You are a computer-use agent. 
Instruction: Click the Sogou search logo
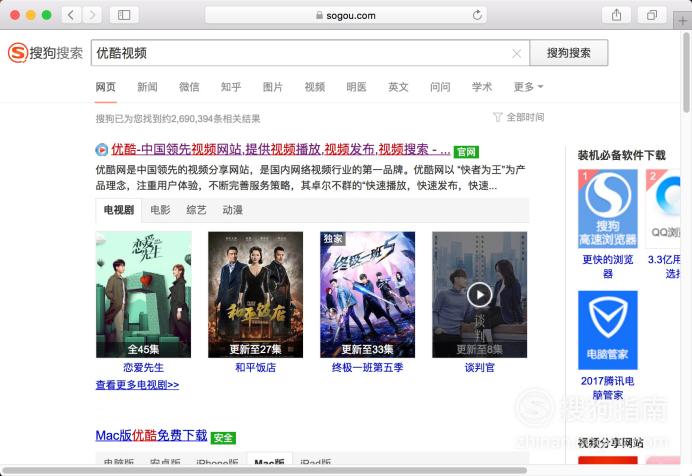45,53
